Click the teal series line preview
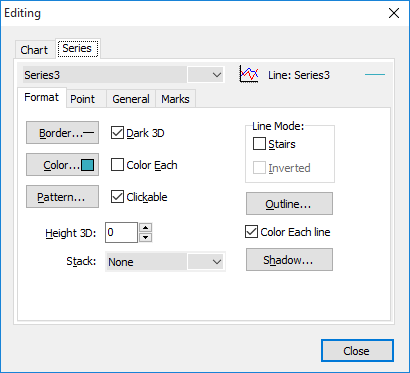This screenshot has height=373, width=410. (375, 74)
